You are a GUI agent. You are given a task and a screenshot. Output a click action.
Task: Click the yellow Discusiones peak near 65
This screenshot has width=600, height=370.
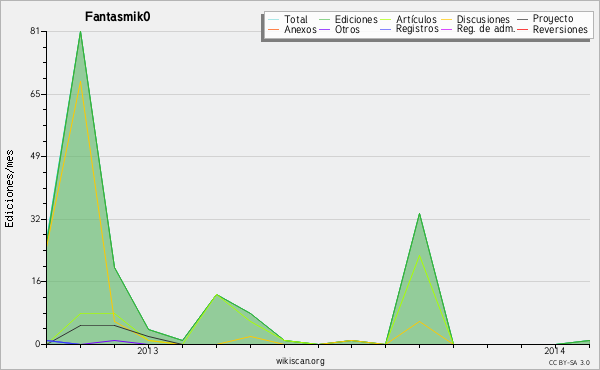pos(80,81)
